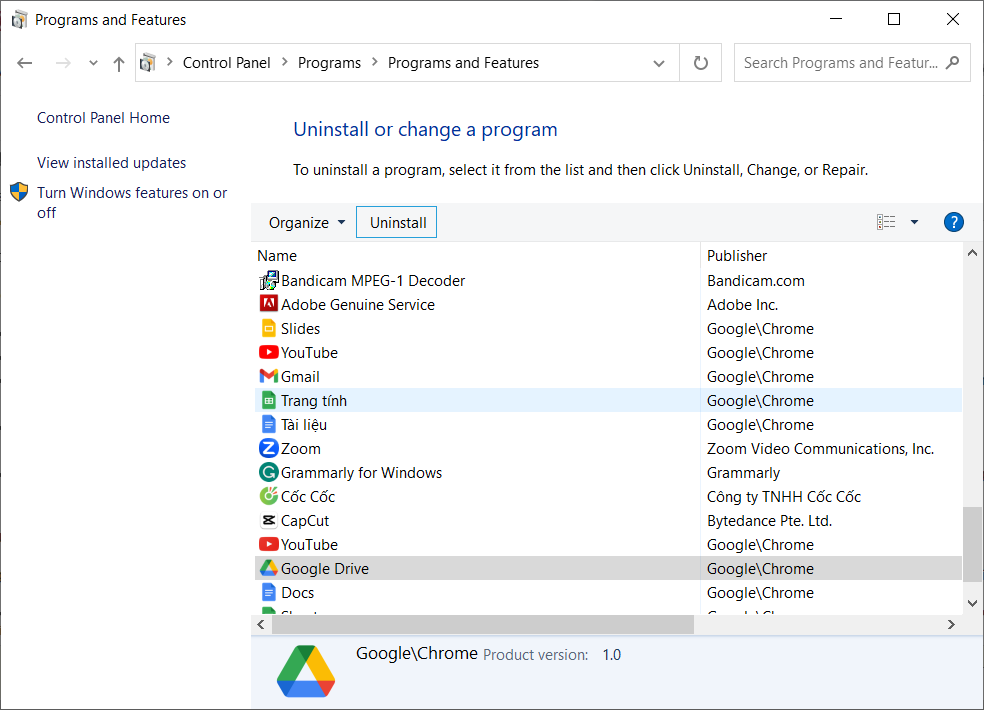984x710 pixels.
Task: Open the Organize dropdown menu
Action: click(x=307, y=223)
